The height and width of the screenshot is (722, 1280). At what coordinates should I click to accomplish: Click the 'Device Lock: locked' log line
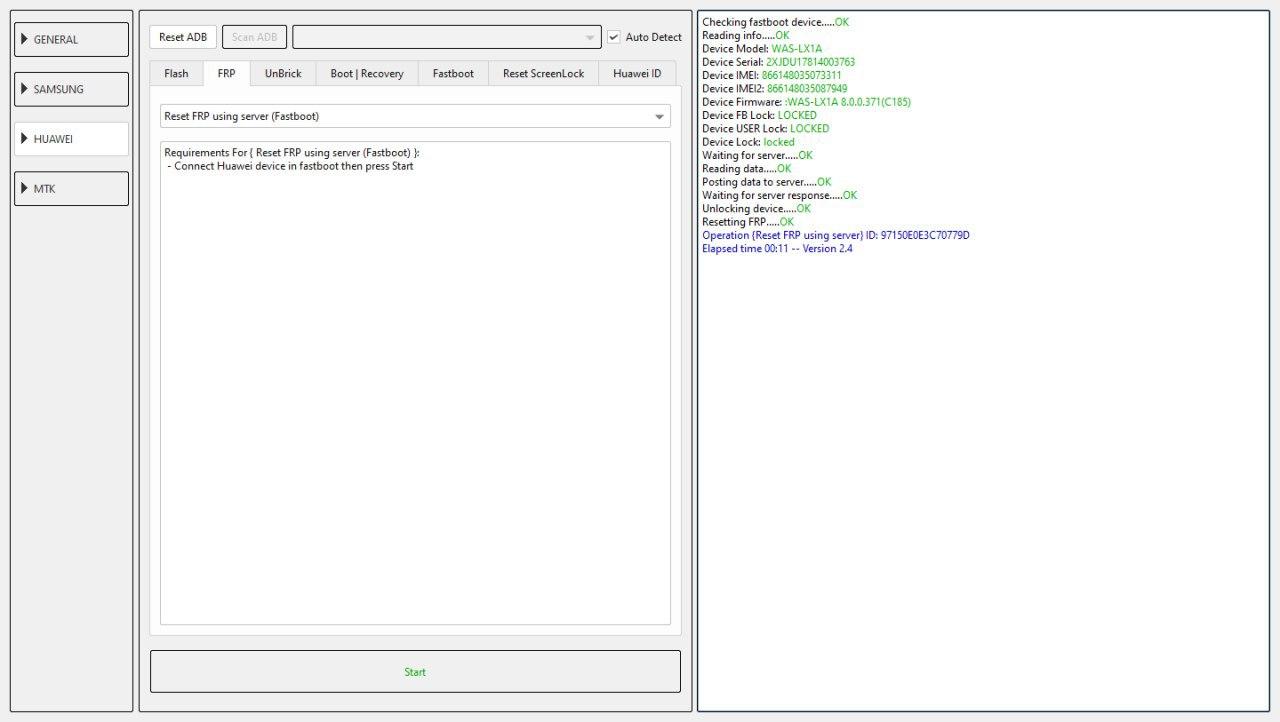click(749, 142)
